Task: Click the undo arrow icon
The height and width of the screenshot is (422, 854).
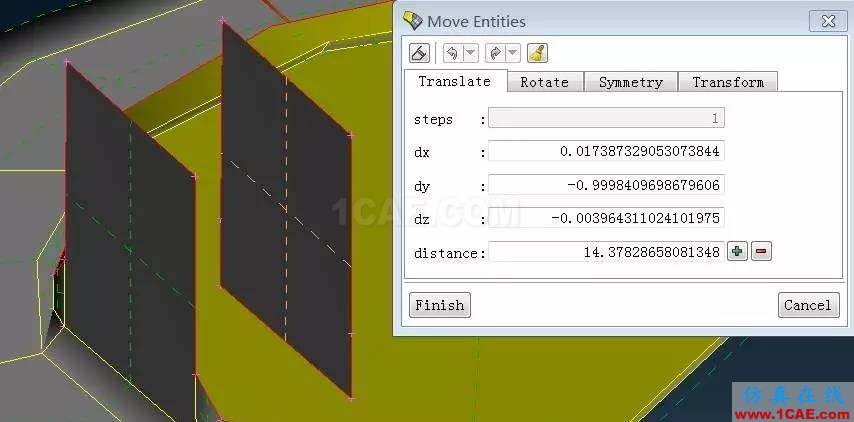Action: click(453, 53)
